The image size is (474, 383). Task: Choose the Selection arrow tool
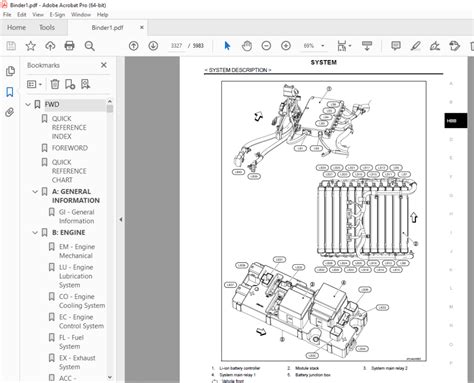(x=227, y=46)
